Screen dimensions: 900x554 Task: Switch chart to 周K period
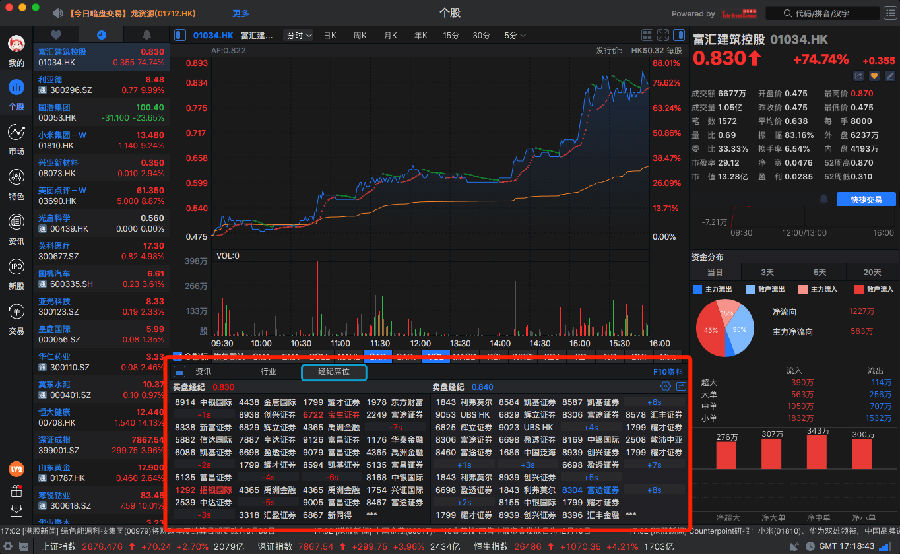click(360, 36)
